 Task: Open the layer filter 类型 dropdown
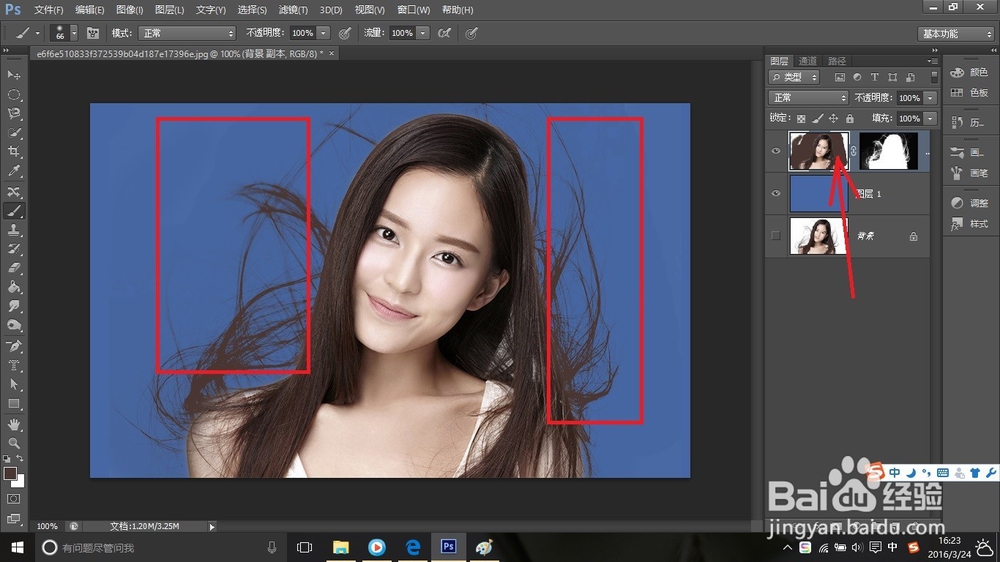pyautogui.click(x=794, y=77)
